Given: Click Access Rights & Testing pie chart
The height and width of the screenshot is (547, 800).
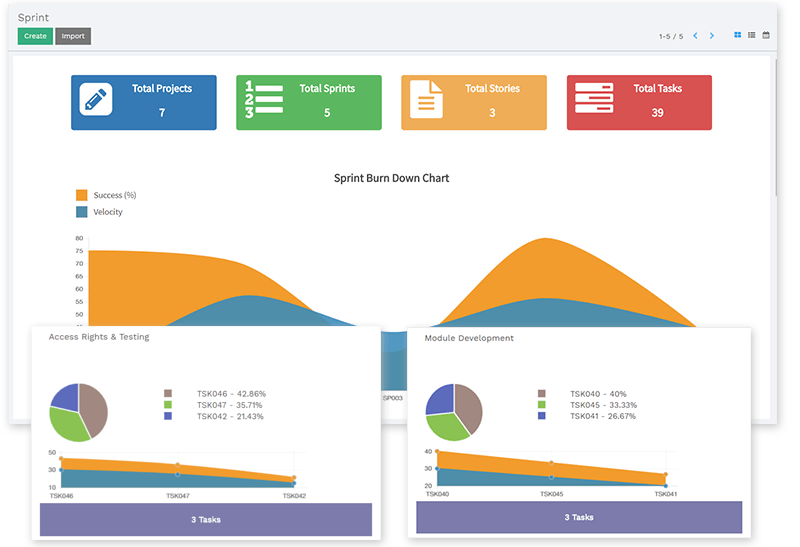Looking at the screenshot, I should pyautogui.click(x=79, y=412).
